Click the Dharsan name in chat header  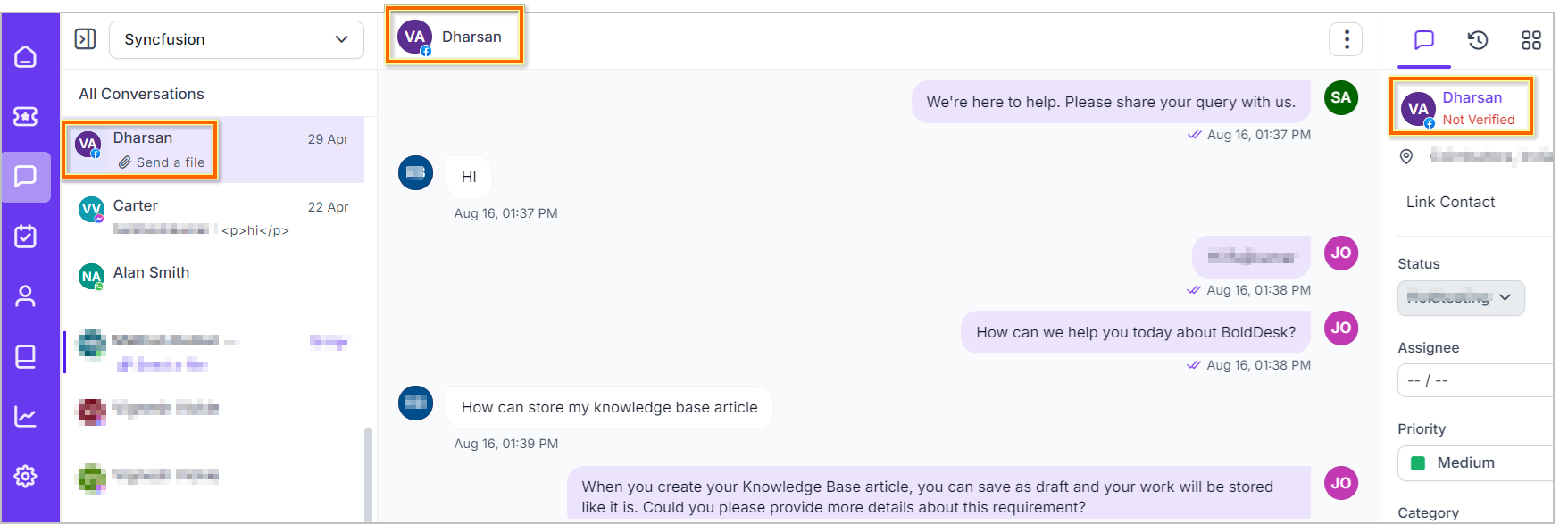coord(471,37)
